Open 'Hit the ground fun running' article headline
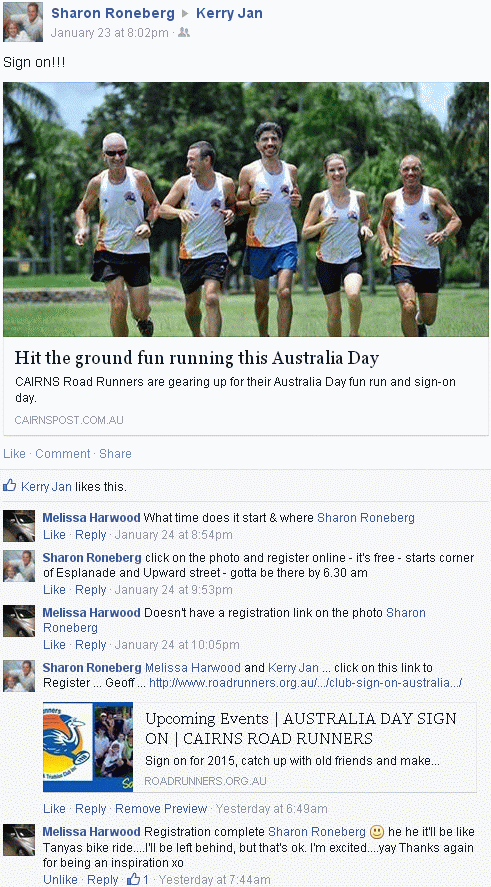 196,358
